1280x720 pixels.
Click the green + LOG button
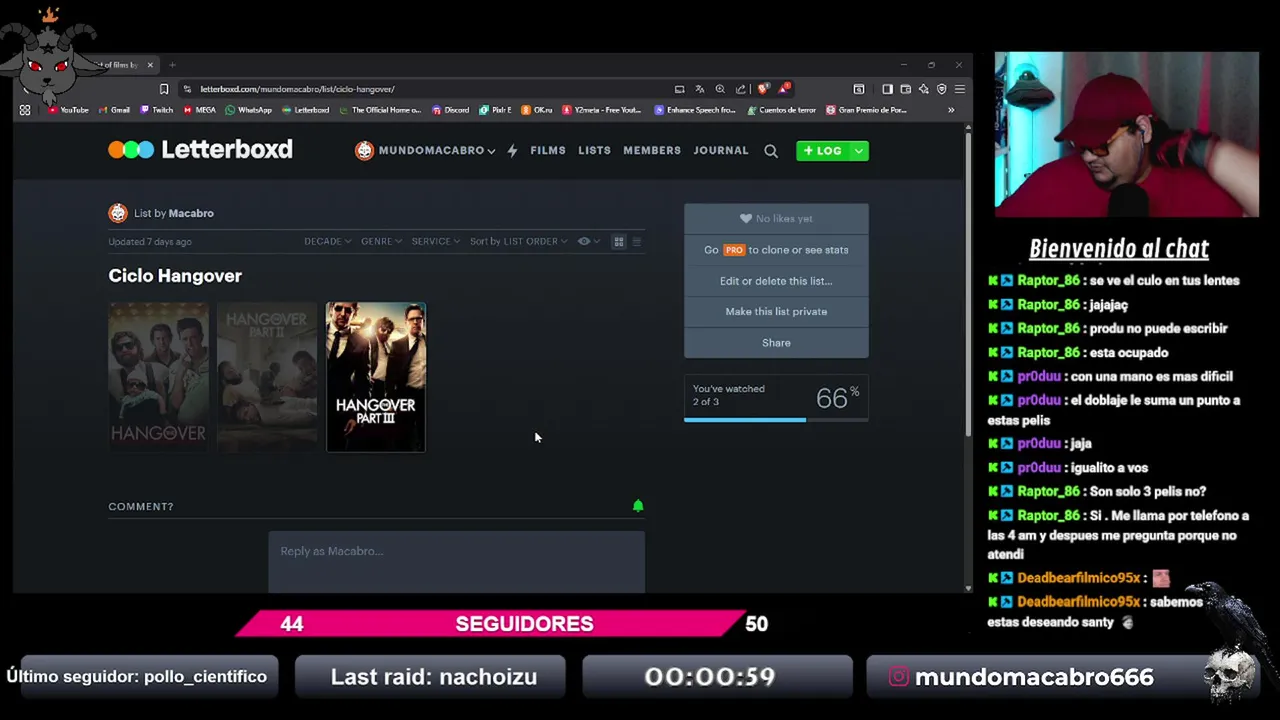(823, 151)
